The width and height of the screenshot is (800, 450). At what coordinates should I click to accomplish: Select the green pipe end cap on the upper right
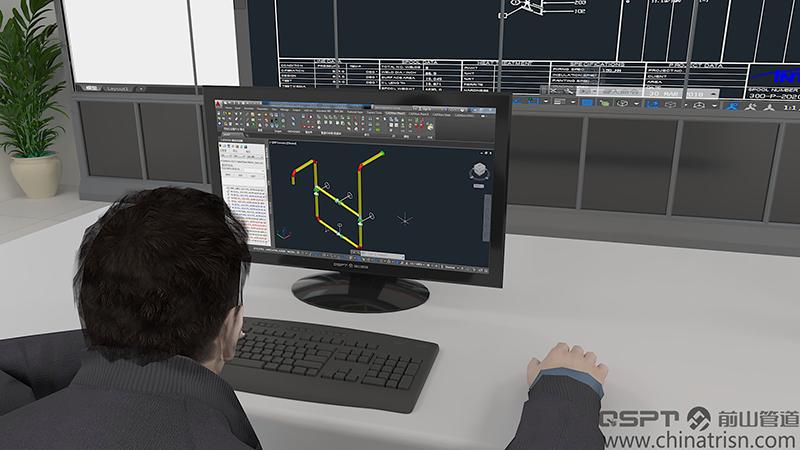coord(380,155)
